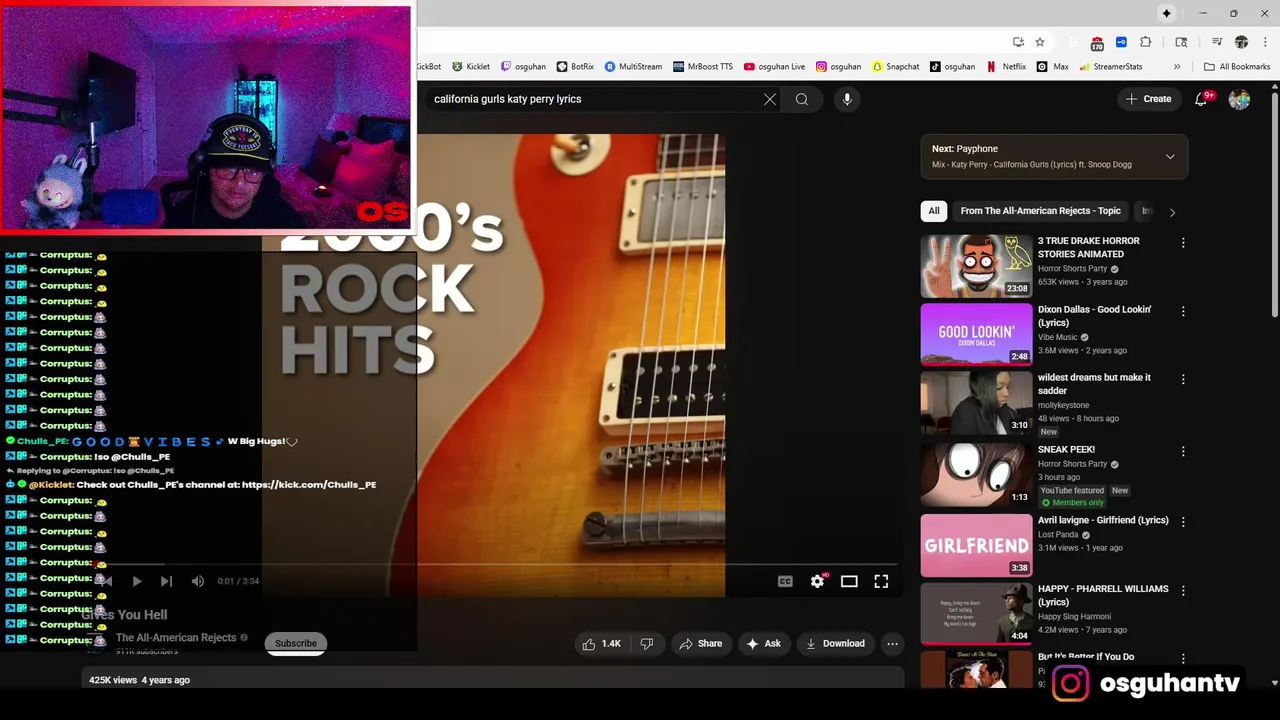1280x720 pixels.
Task: Open options for SNEAK PEEK! video
Action: click(x=1183, y=451)
